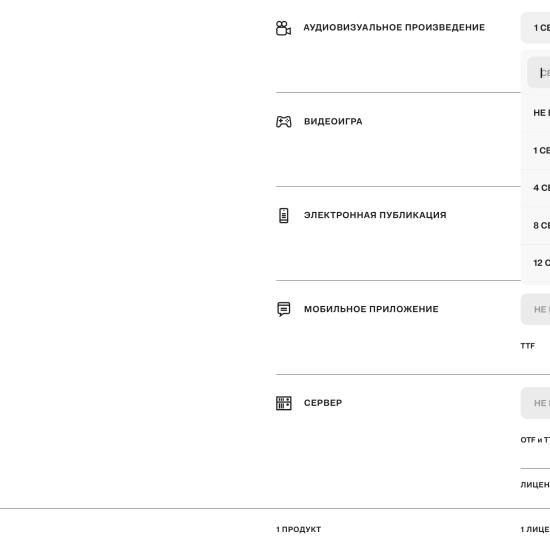Open the dropdown next to Сервер
Screen dimensions: 550x550
click(535, 403)
